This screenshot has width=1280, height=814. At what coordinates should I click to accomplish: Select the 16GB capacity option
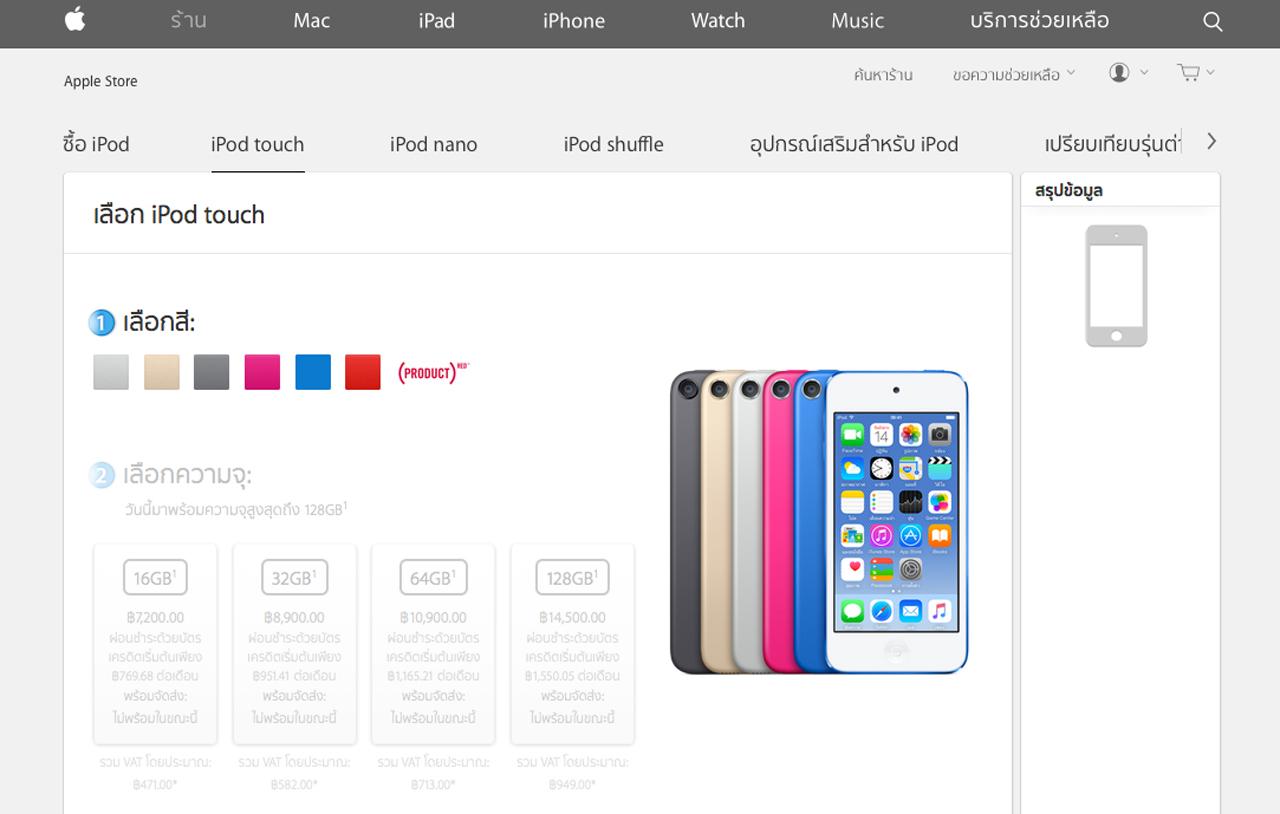click(x=155, y=644)
